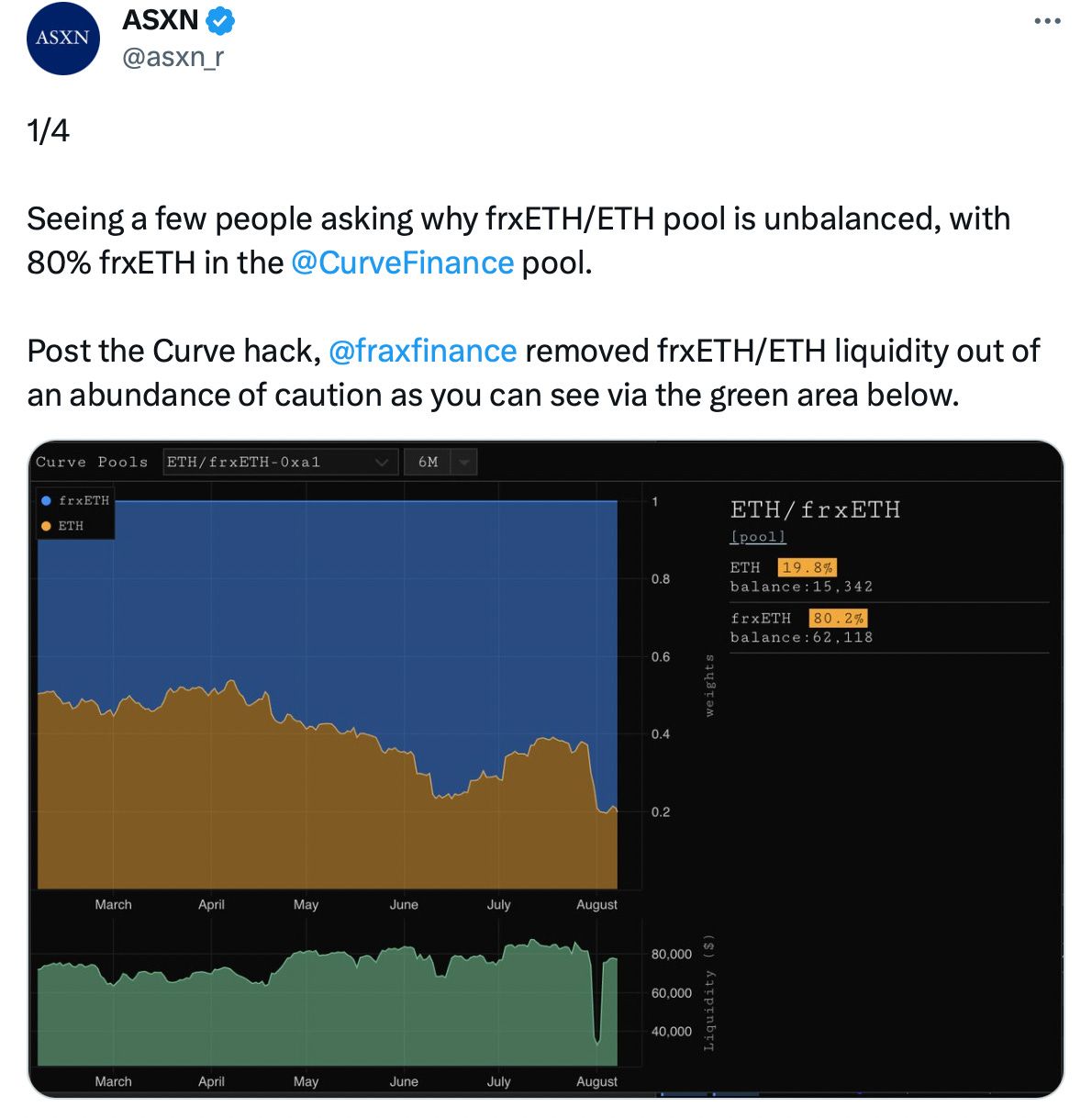Open the @fraxfinance mention link
Screen dimensions: 1092x1118
[x=422, y=352]
